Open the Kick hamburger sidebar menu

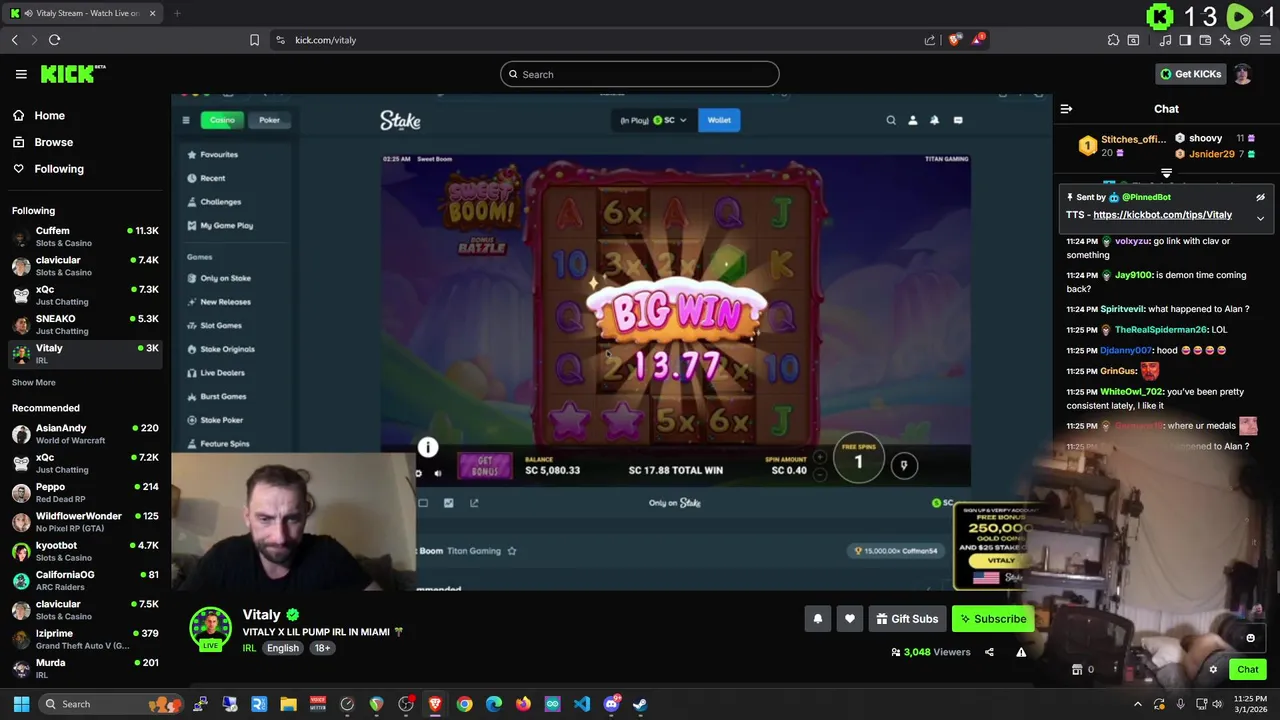(21, 74)
